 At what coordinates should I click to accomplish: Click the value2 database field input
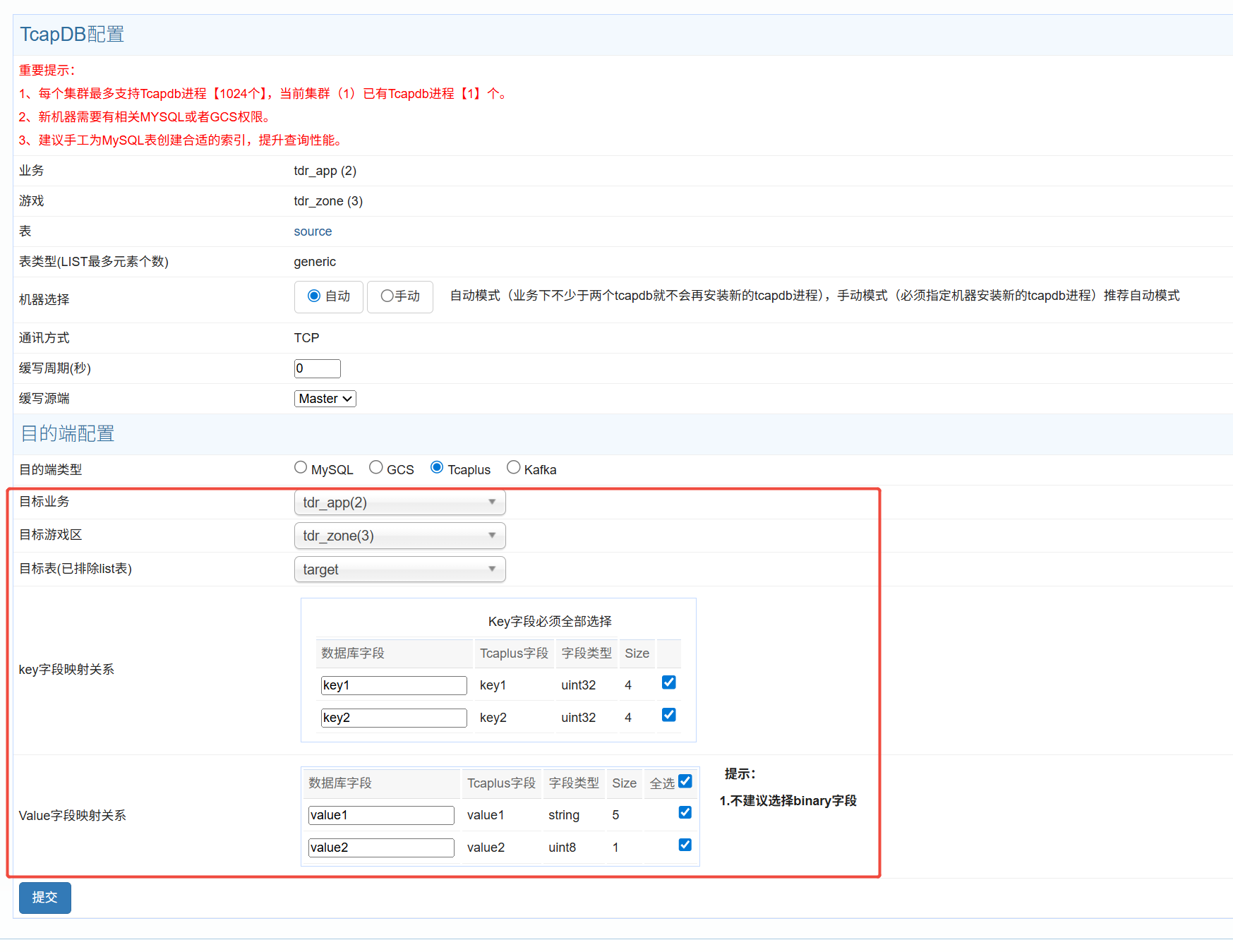click(381, 848)
